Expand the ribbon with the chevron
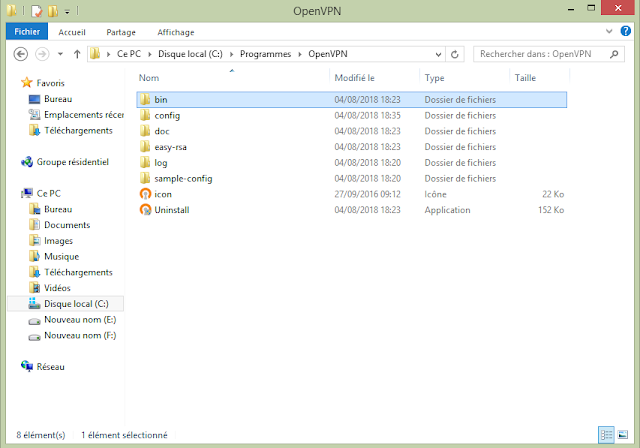The image size is (640, 448). [609, 31]
